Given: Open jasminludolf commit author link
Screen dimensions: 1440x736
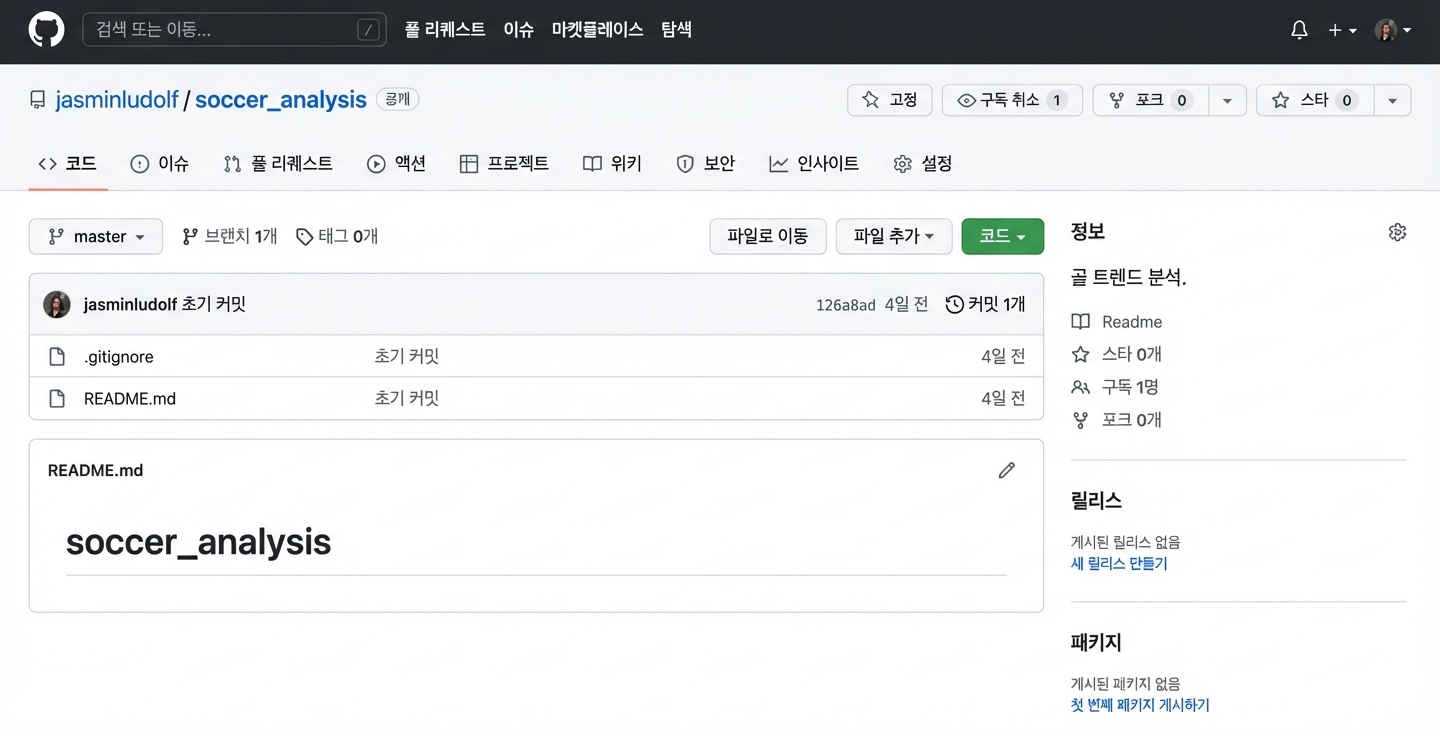Looking at the screenshot, I should point(130,305).
